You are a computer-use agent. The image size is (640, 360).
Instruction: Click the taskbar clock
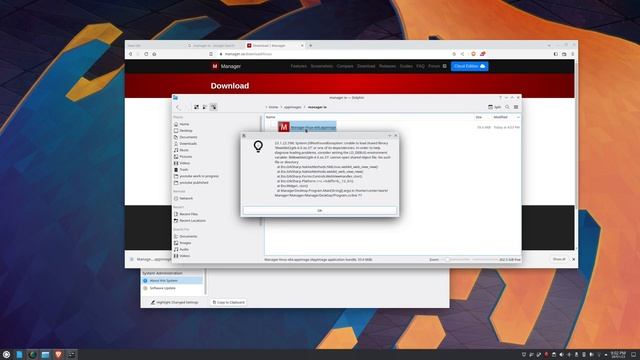(x=618, y=354)
